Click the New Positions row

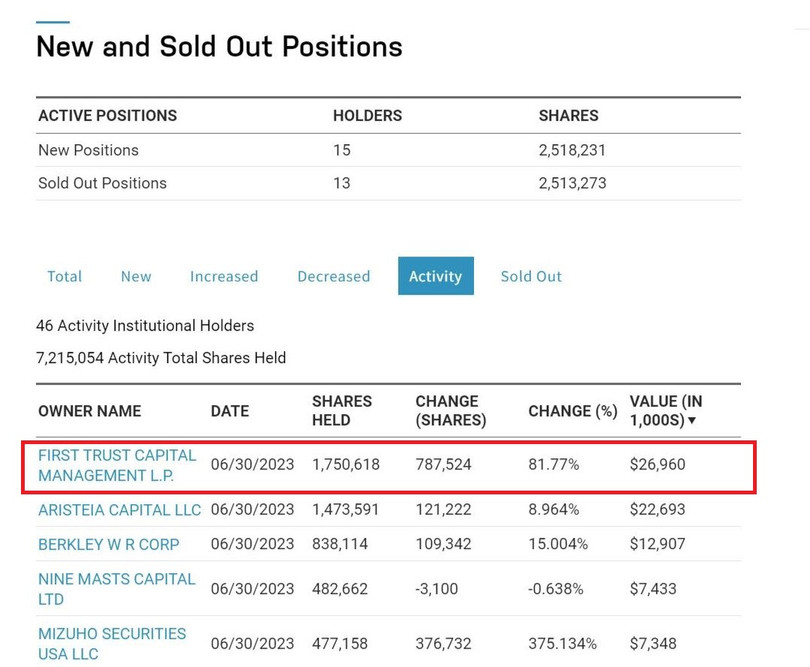pyautogui.click(x=88, y=150)
